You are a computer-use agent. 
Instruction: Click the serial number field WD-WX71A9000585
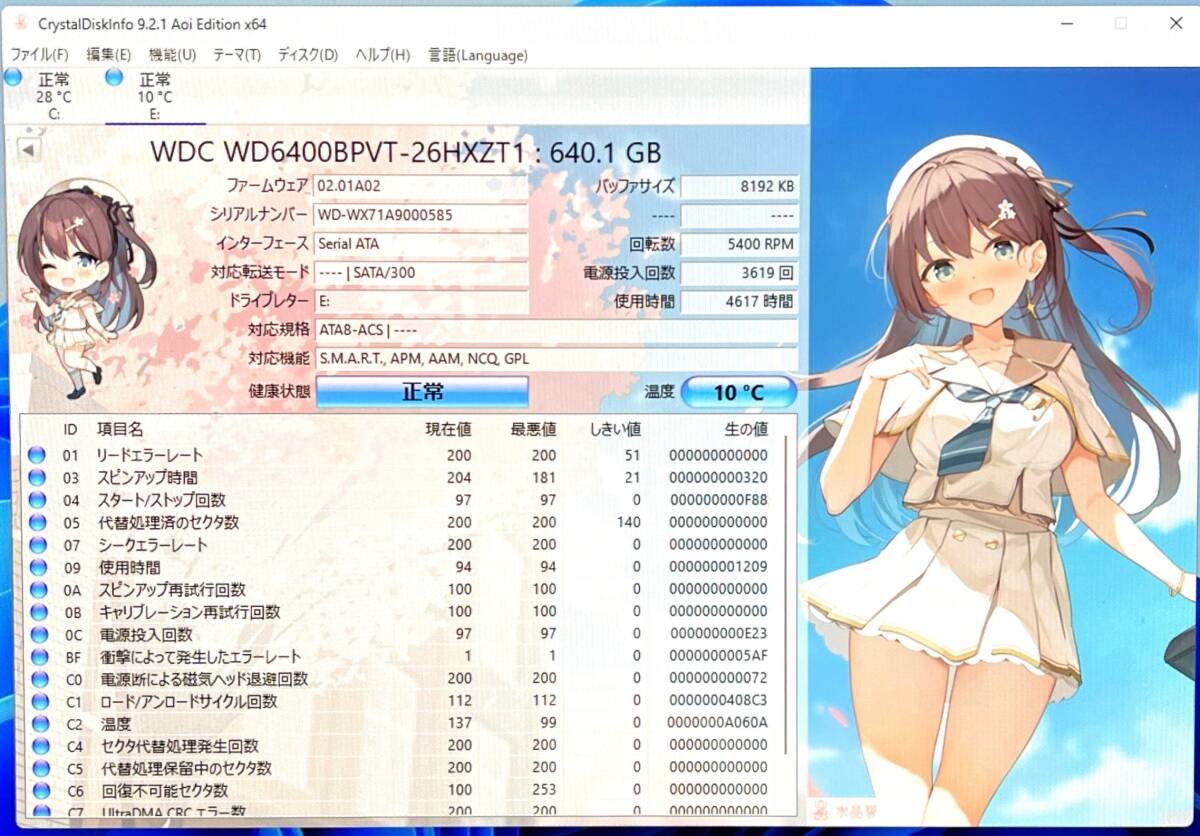click(x=421, y=214)
